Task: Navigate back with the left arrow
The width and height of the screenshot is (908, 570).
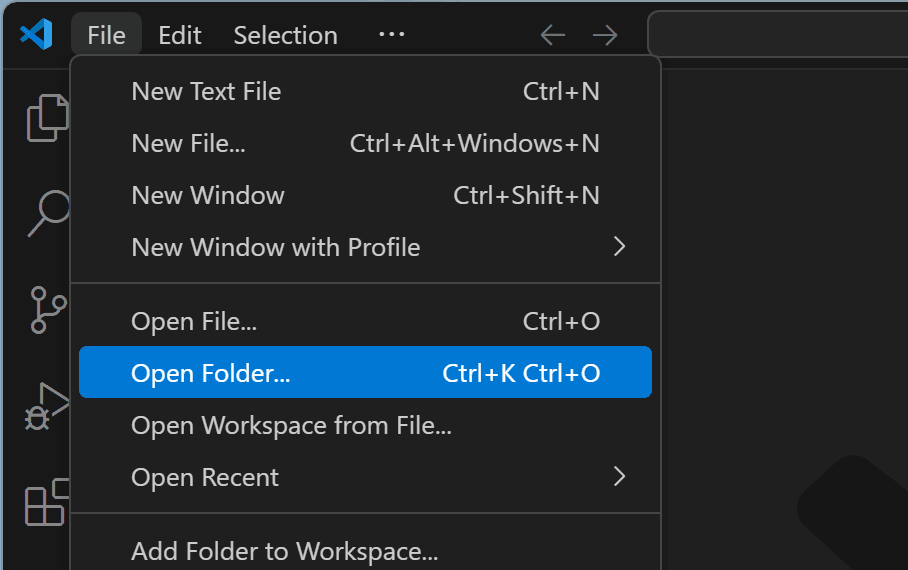Action: [x=552, y=35]
